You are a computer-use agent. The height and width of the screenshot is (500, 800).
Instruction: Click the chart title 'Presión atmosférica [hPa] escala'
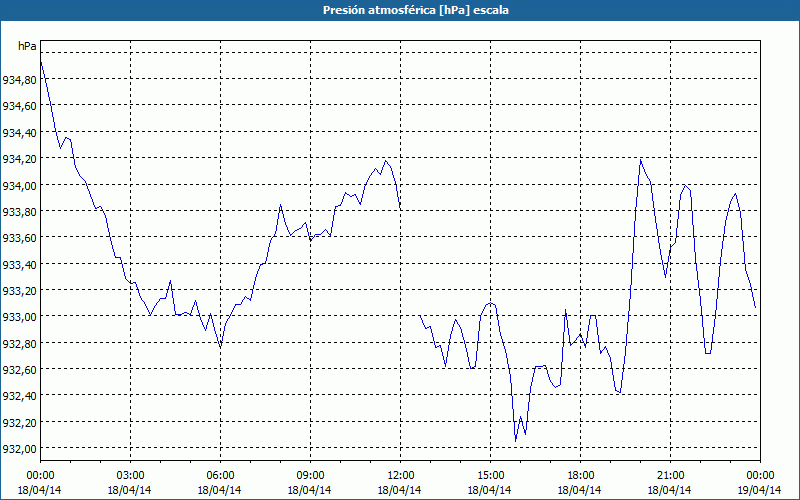pos(416,10)
